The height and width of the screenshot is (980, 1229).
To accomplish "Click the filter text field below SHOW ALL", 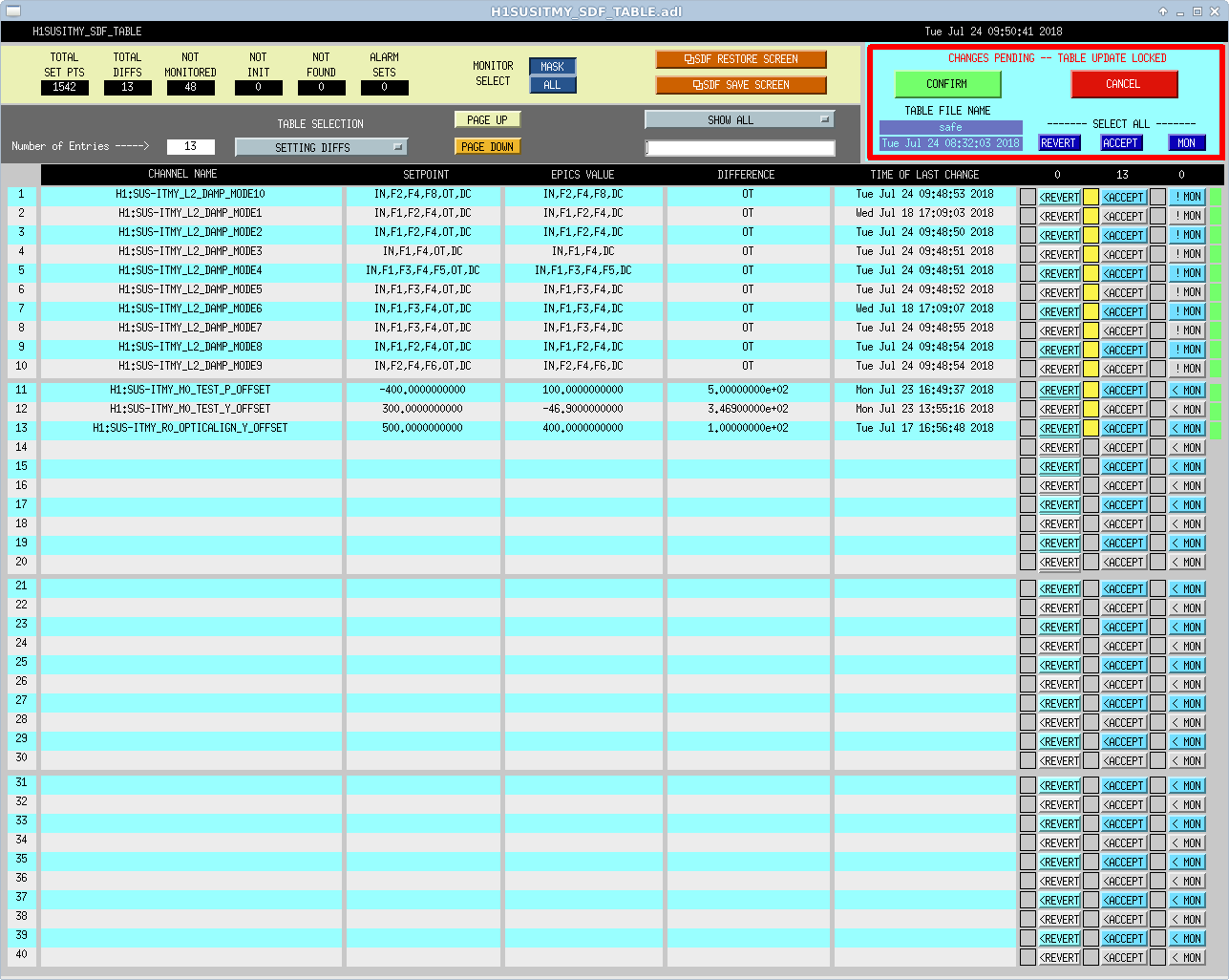I will pos(740,148).
